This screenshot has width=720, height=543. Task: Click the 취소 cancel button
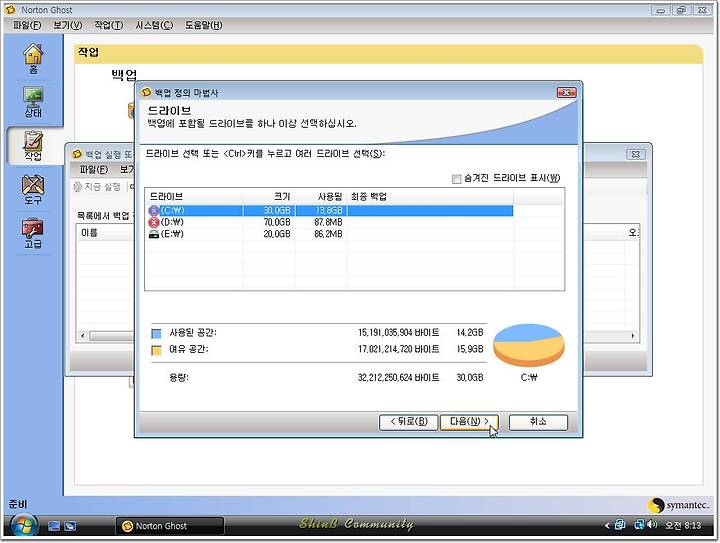[x=538, y=422]
